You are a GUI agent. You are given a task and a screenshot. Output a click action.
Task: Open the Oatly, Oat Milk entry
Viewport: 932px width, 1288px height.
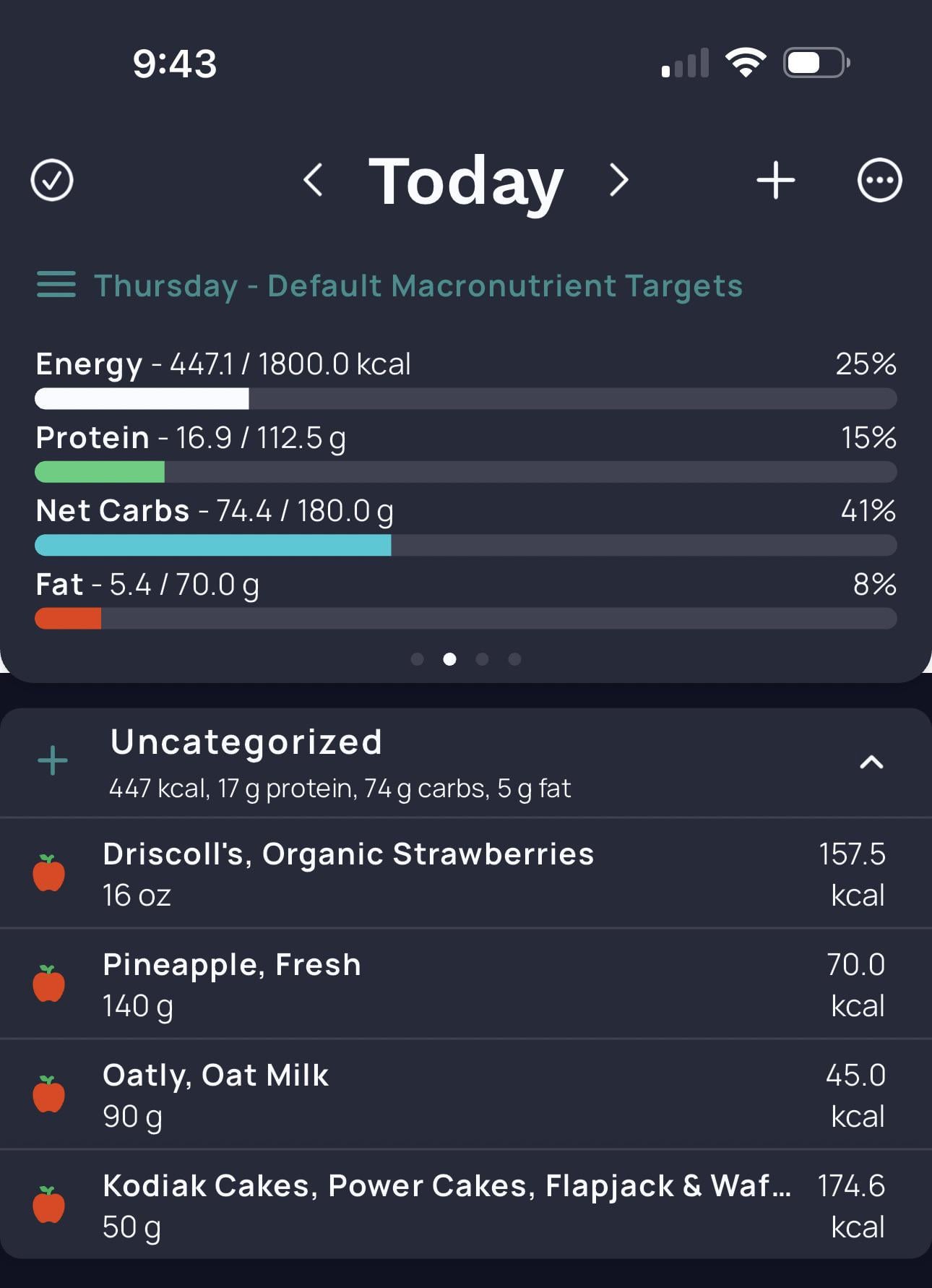(466, 1094)
